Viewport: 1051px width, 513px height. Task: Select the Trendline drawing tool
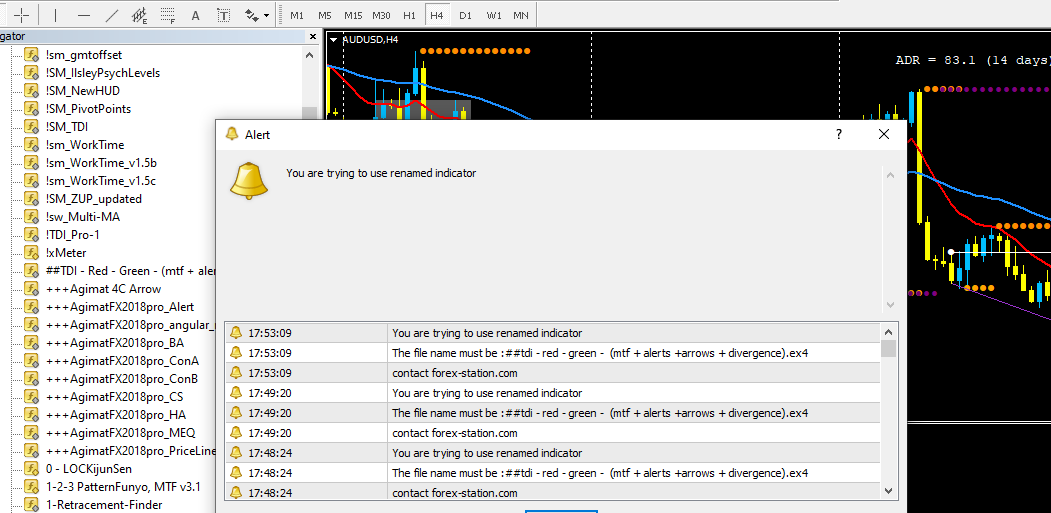point(112,14)
